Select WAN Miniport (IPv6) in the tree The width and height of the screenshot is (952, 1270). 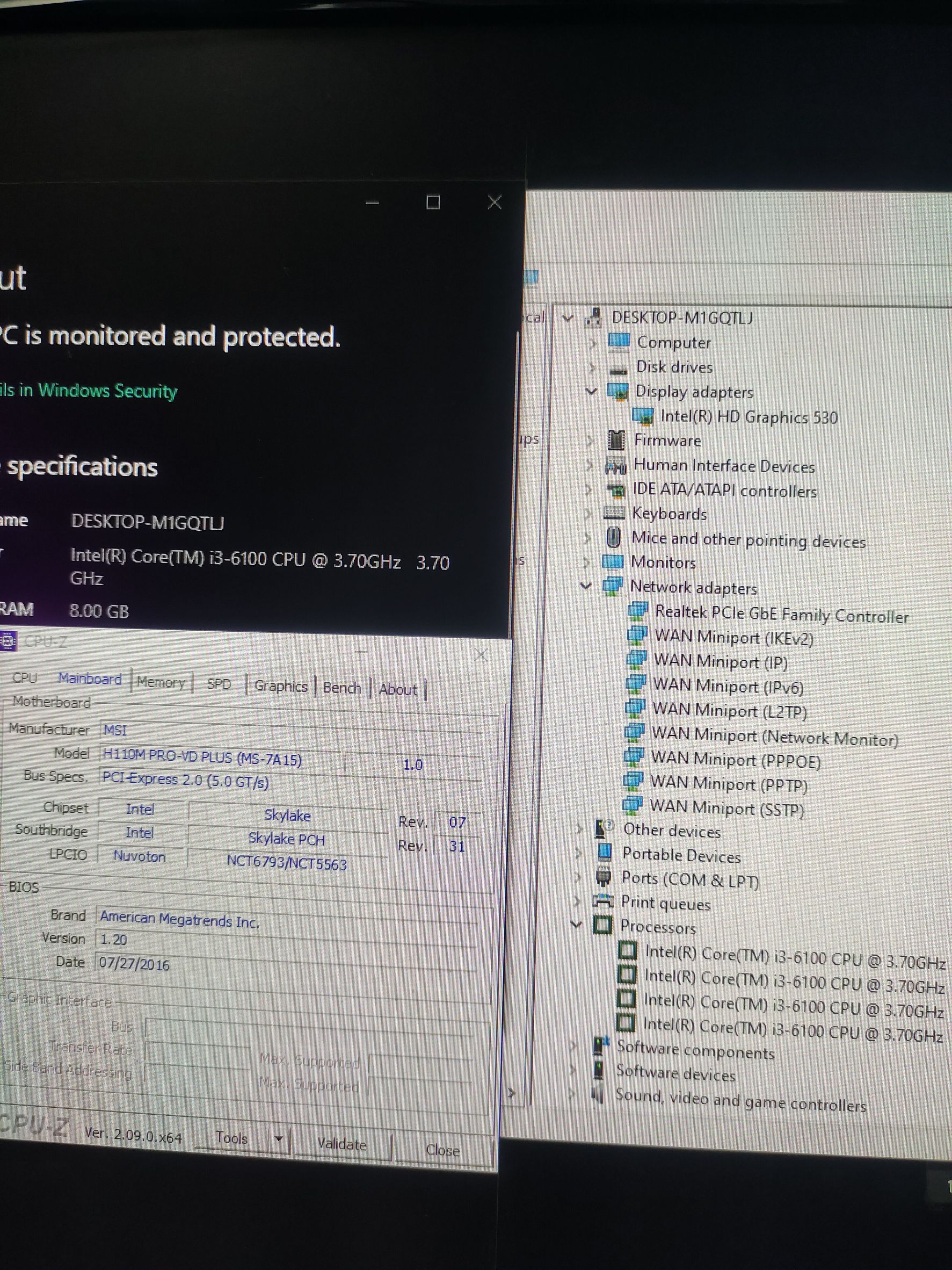coord(728,686)
